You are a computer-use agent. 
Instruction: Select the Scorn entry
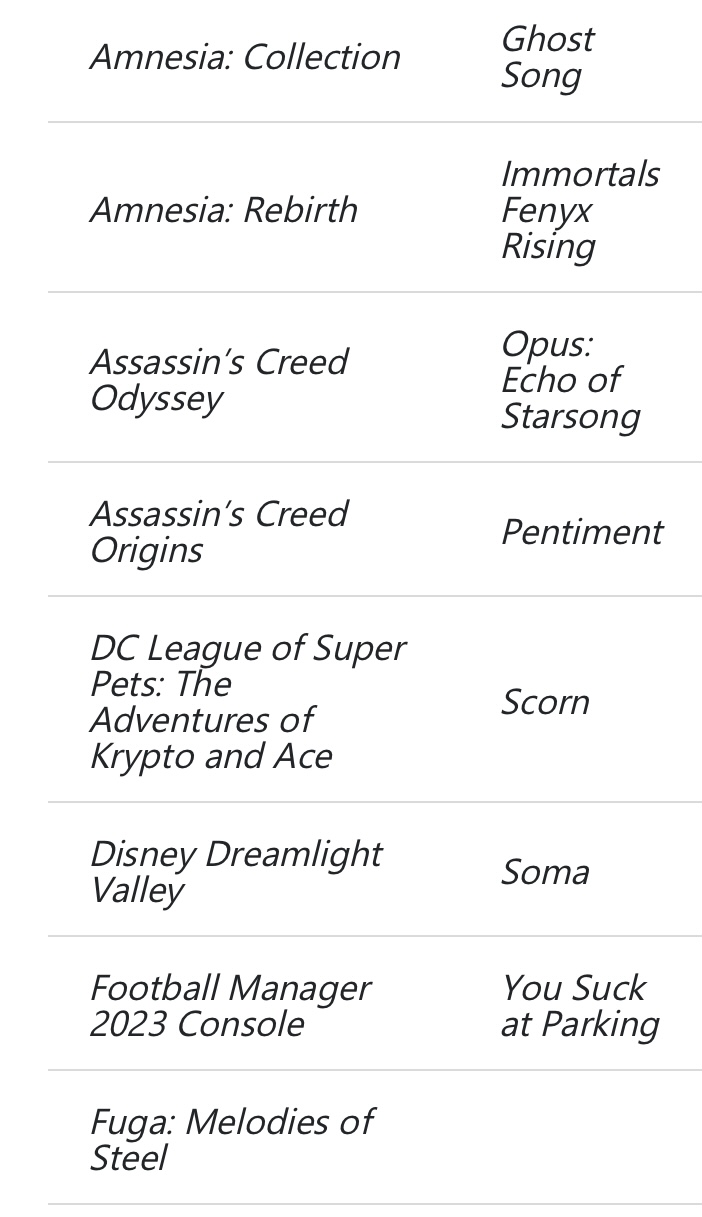click(545, 702)
